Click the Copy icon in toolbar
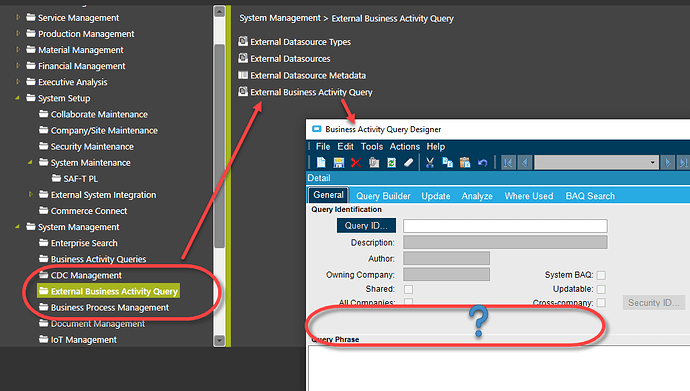Screen dimensions: 690x391 448,163
